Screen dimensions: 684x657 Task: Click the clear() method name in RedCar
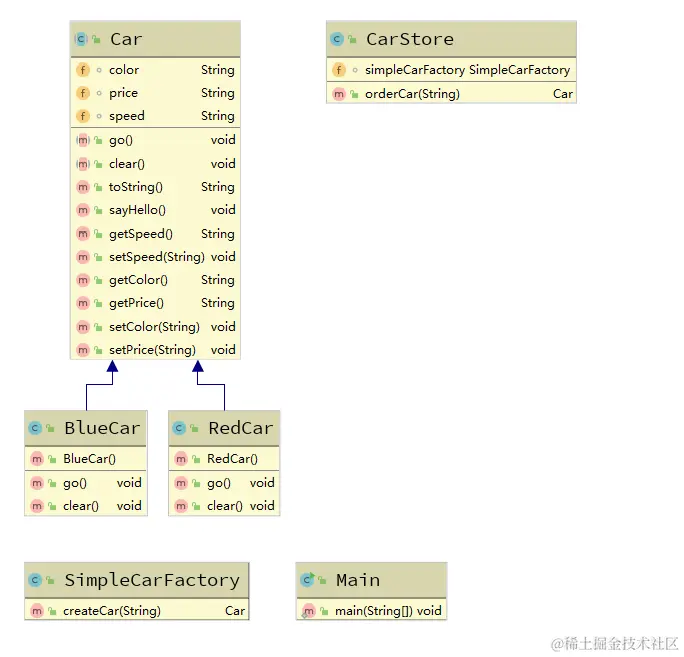[225, 506]
